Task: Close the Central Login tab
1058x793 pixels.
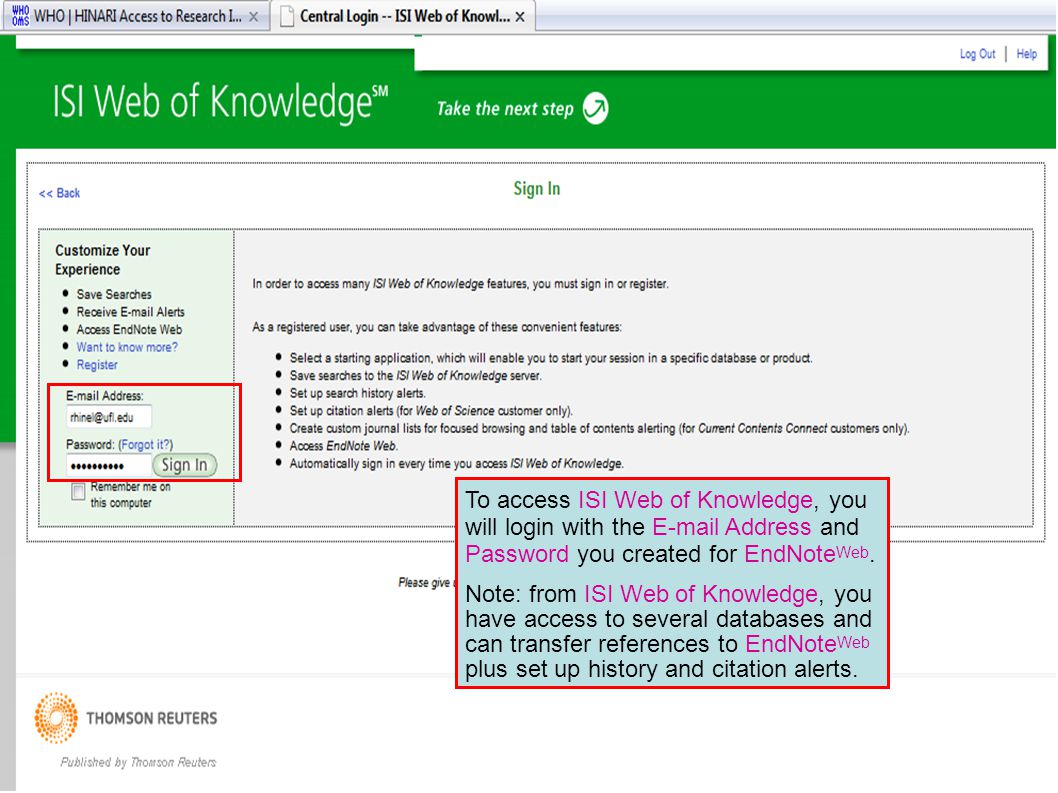Action: (520, 17)
